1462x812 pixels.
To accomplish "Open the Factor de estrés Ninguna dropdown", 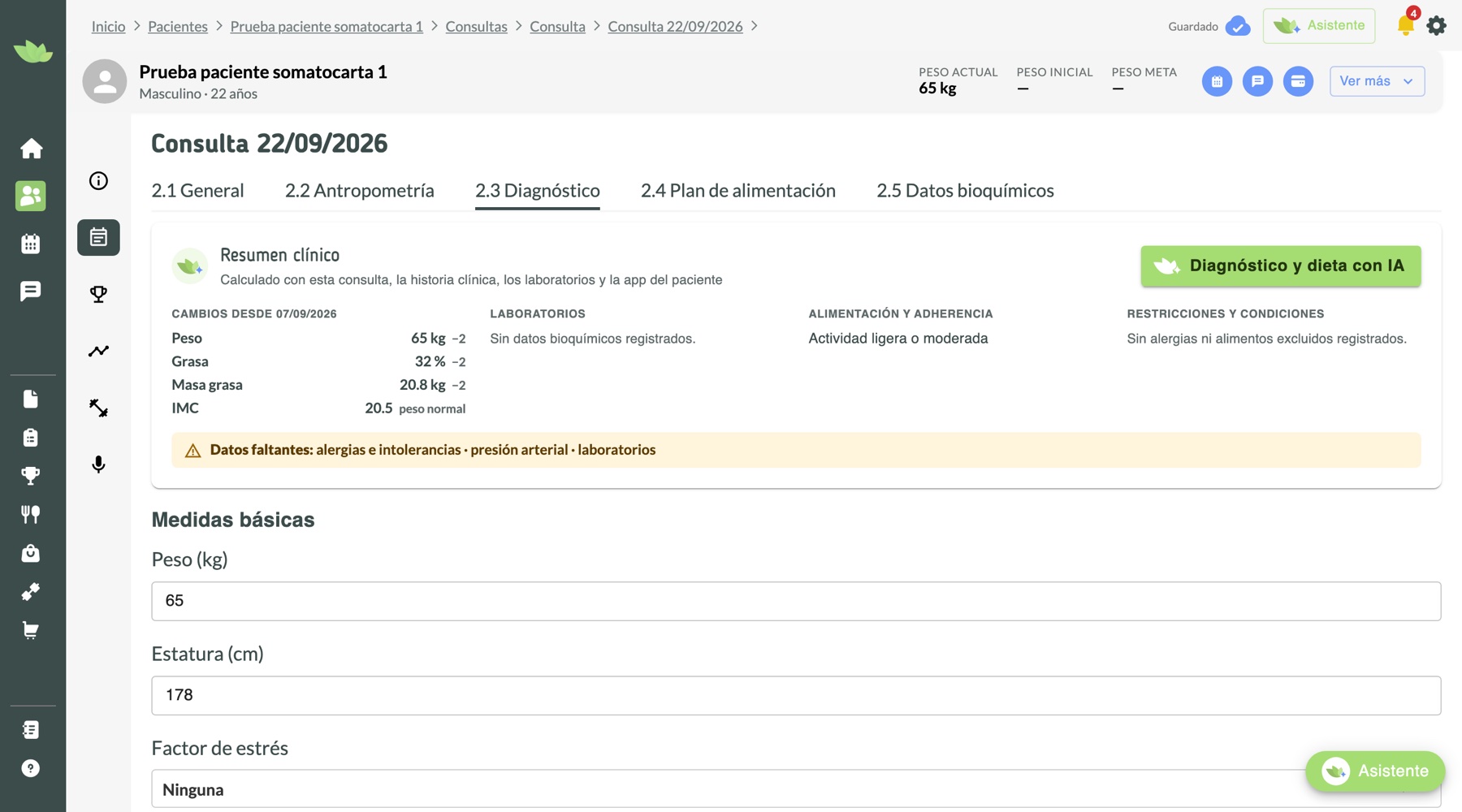I will coord(796,789).
